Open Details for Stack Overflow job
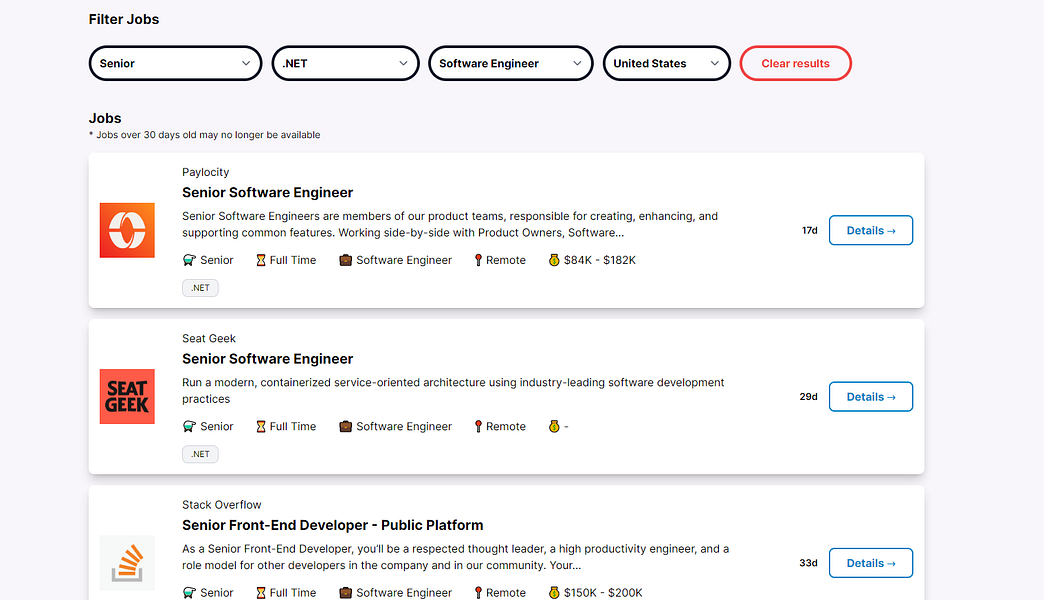 (x=871, y=563)
